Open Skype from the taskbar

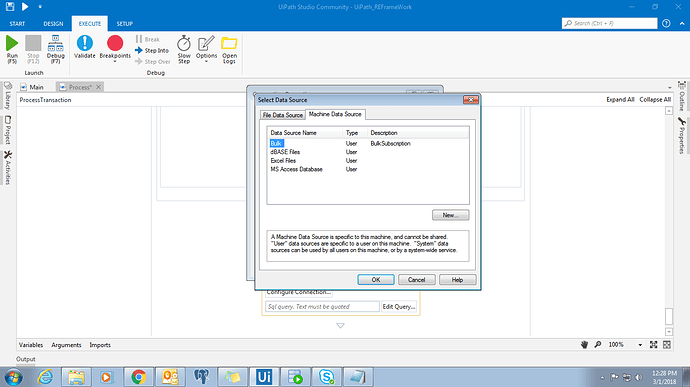click(x=327, y=377)
